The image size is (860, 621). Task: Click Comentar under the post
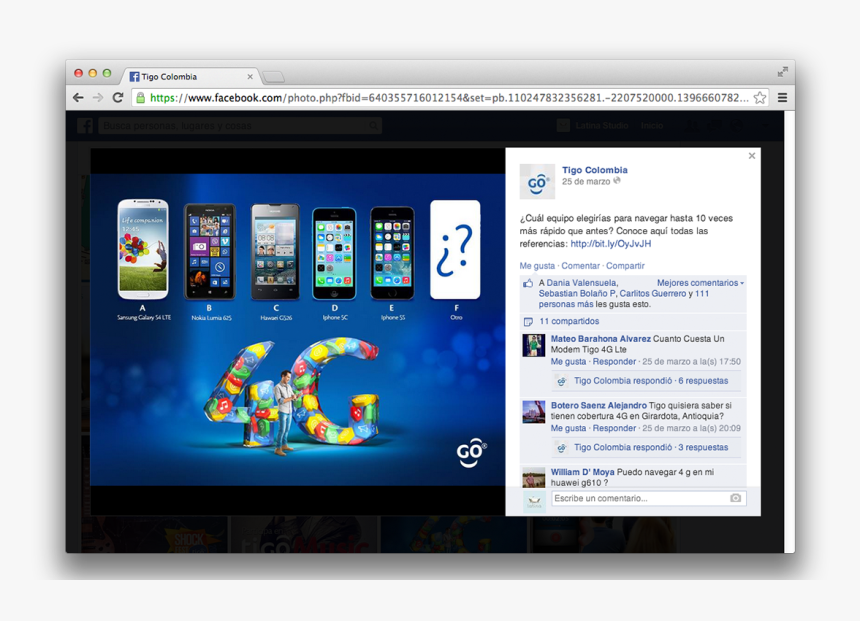580,266
